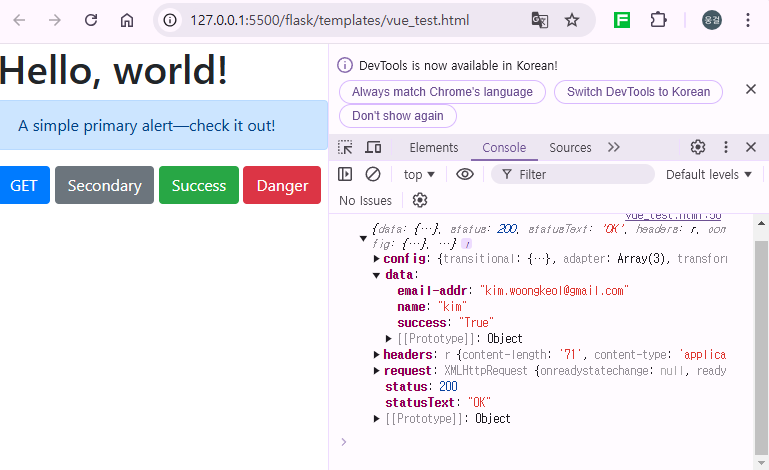Open the Chrome three-dot menu
Image resolution: width=769 pixels, height=470 pixels.
[x=748, y=20]
